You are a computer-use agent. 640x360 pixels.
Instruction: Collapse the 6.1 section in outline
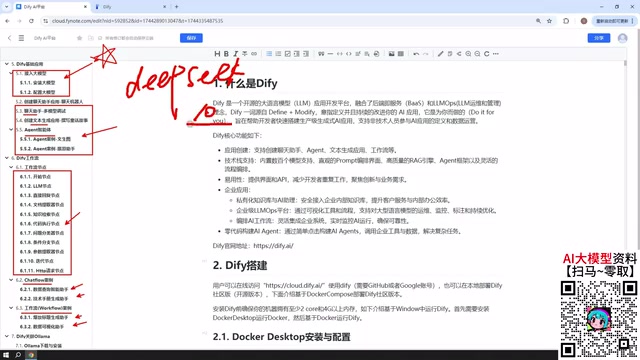click(x=11, y=167)
